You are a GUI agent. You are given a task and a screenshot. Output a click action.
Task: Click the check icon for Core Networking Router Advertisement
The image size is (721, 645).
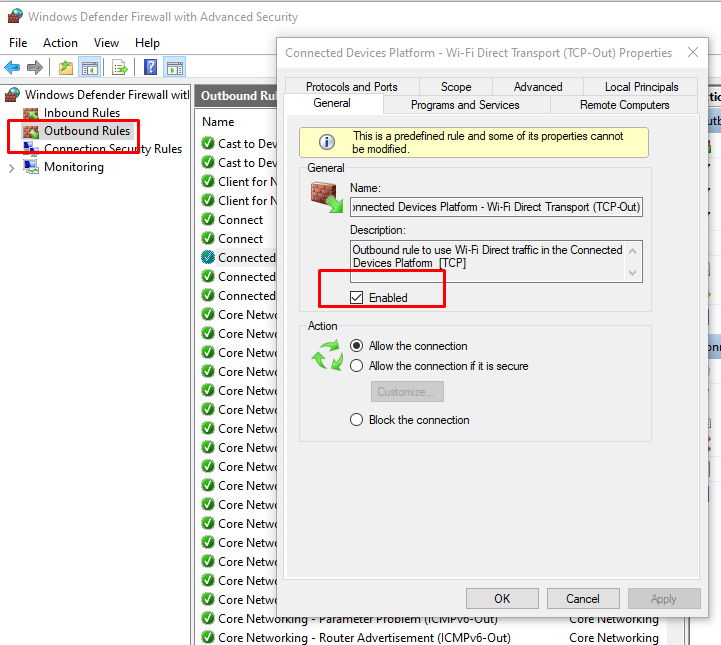click(x=208, y=637)
